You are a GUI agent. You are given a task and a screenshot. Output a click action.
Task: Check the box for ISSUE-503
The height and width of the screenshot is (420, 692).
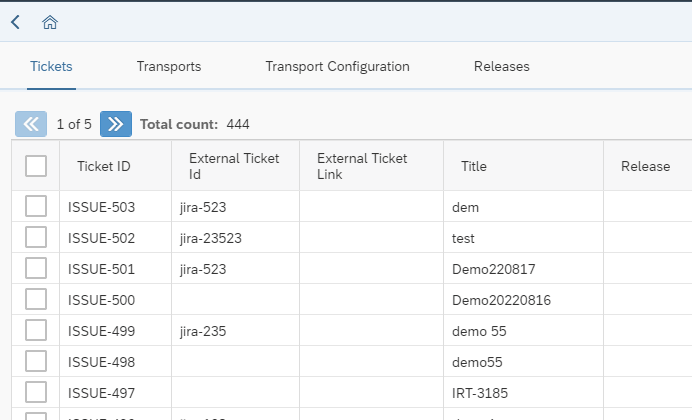point(36,206)
